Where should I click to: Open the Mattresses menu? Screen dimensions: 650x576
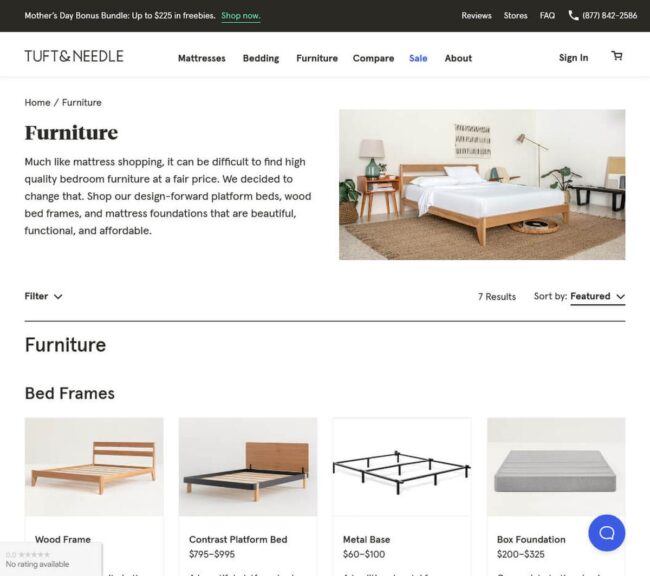click(x=202, y=58)
